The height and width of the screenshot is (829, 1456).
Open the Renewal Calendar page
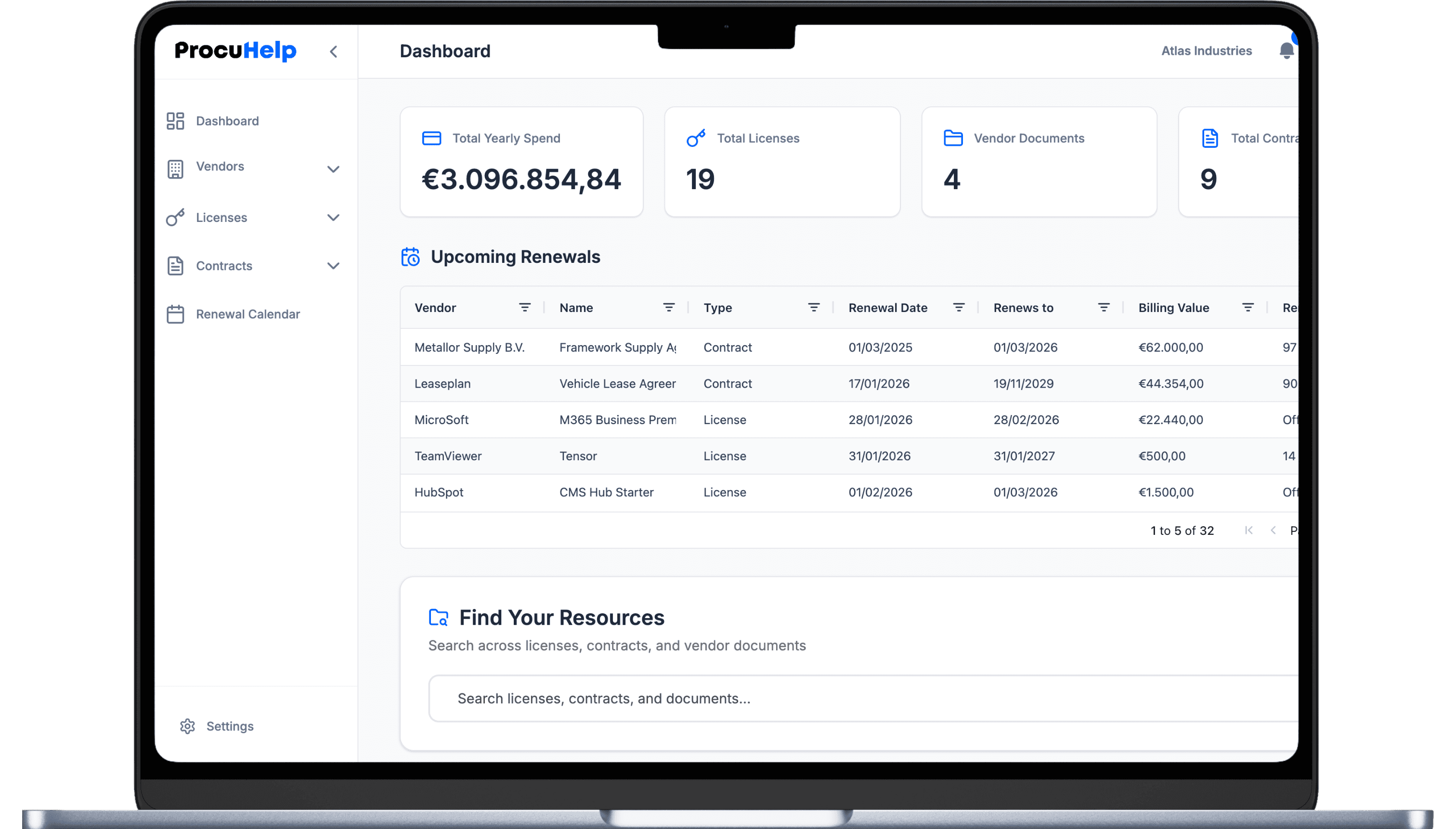(247, 314)
